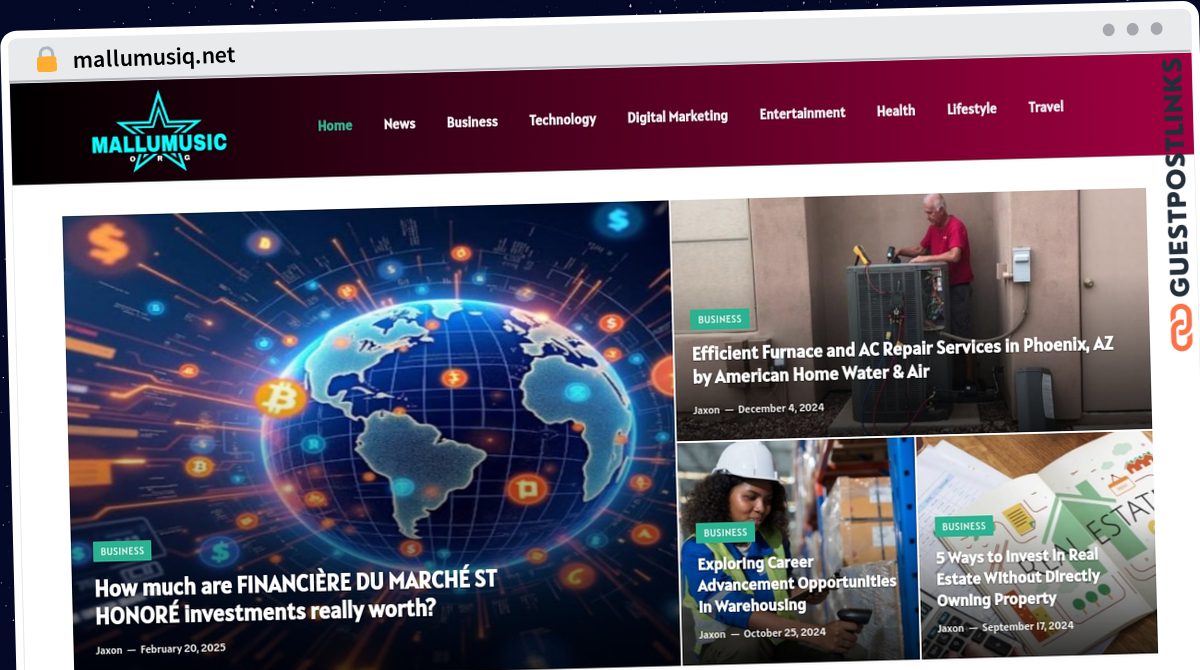Screen dimensions: 1200x670
Task: Click the December 4, 2024 date
Action: (x=781, y=408)
